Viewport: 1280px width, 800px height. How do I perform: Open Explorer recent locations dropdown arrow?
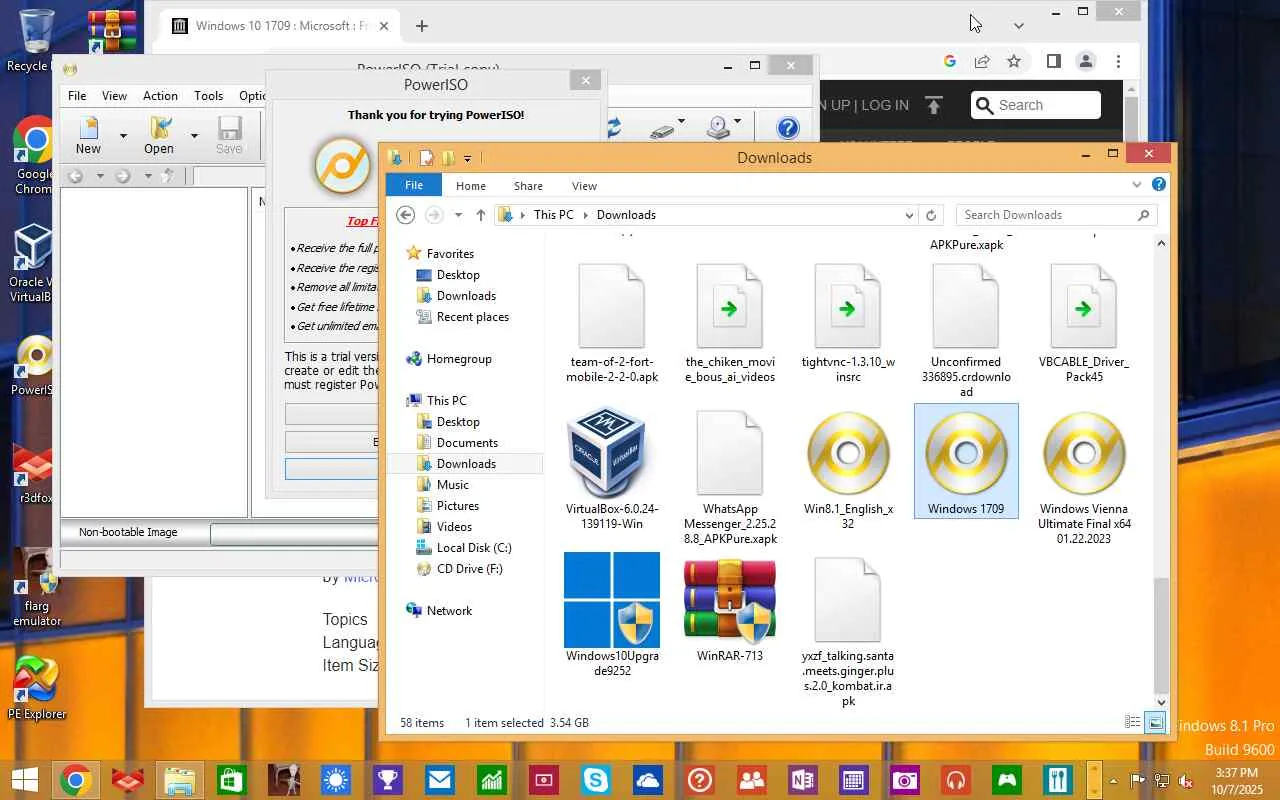[458, 215]
